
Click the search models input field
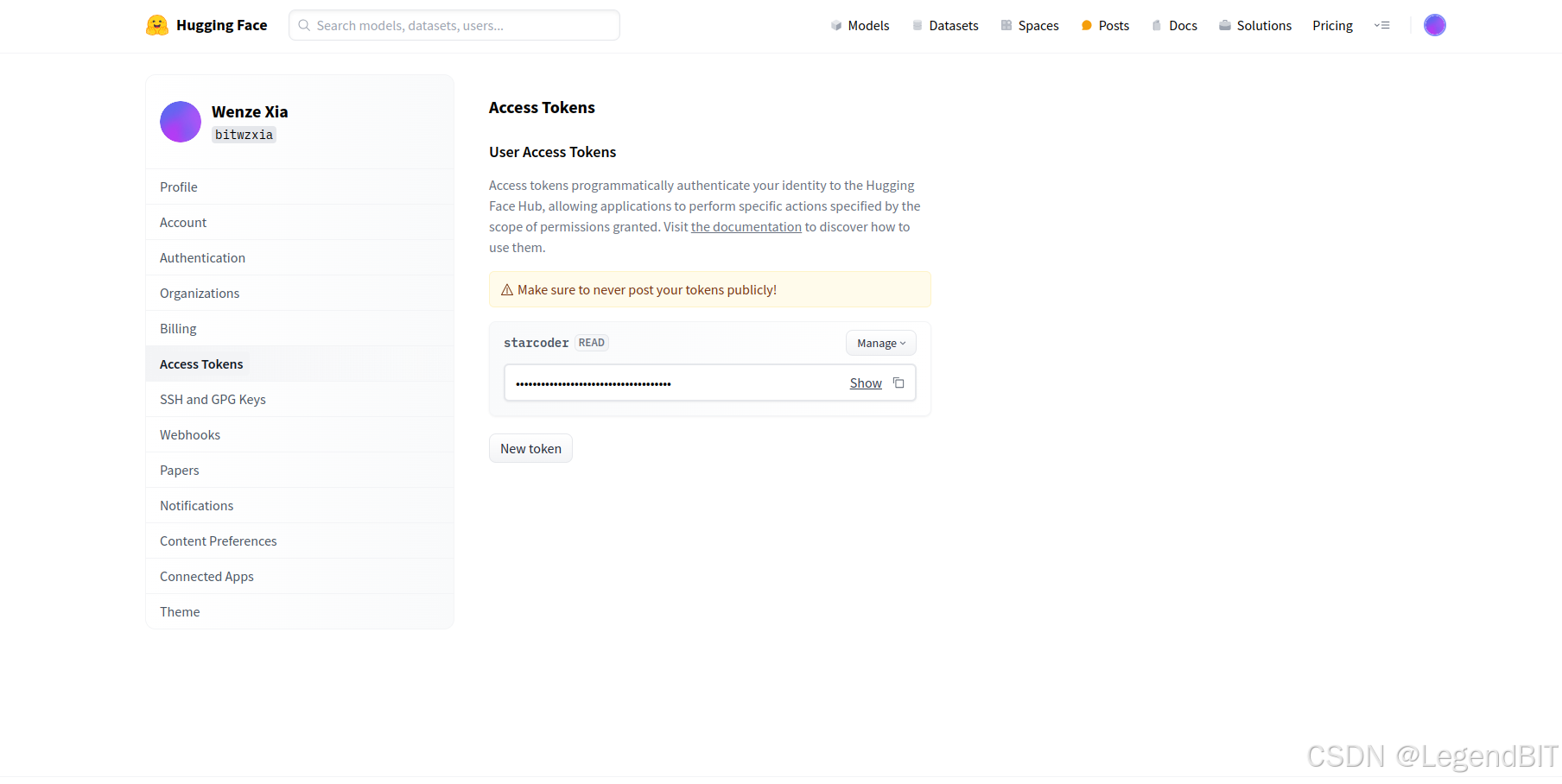click(x=454, y=25)
